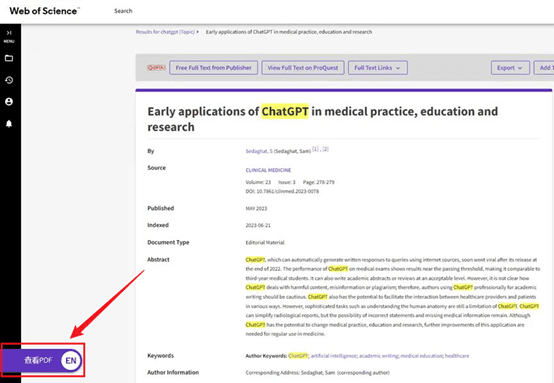
Task: Select the DOI 10.7861/clinmed.2023-0078 text
Action: (282, 192)
